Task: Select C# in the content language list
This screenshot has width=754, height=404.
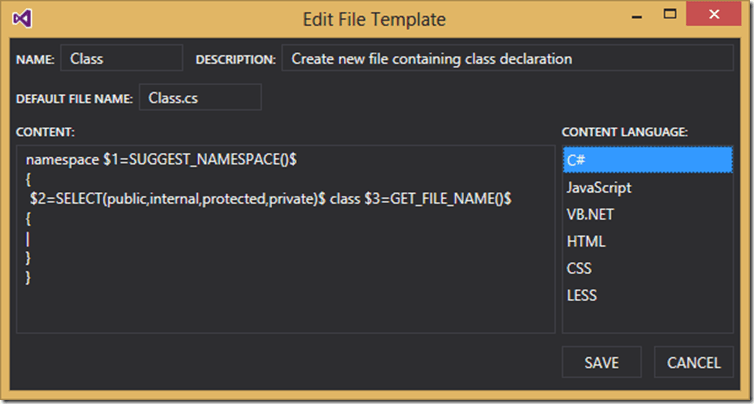Action: click(x=647, y=160)
